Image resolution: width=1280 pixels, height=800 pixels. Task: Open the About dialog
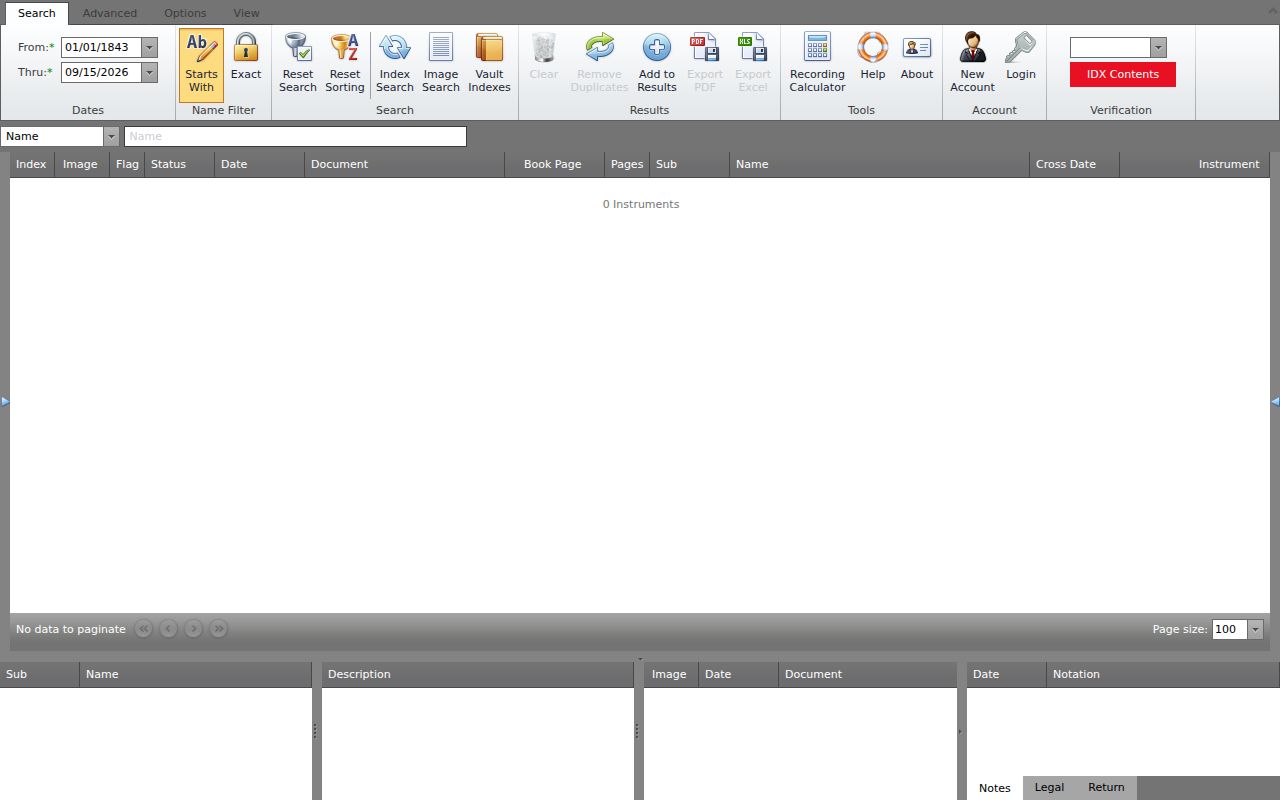click(917, 65)
